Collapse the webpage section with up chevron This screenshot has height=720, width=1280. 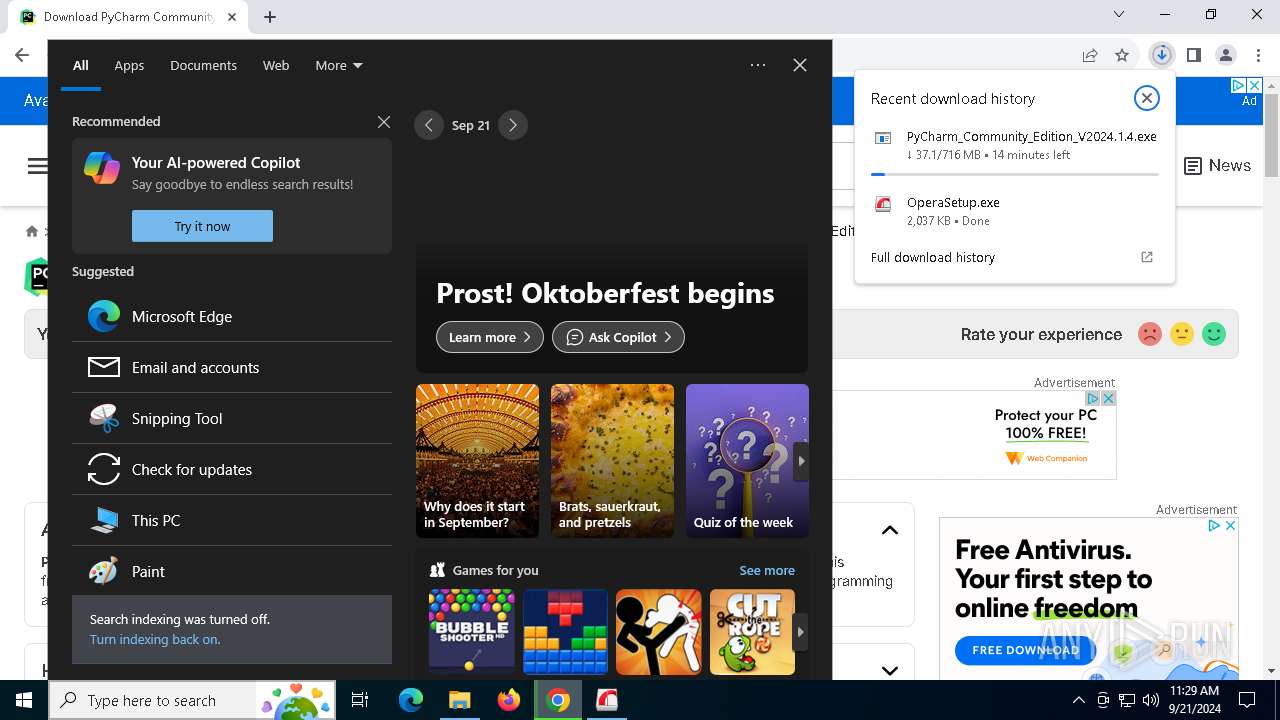[x=889, y=530]
